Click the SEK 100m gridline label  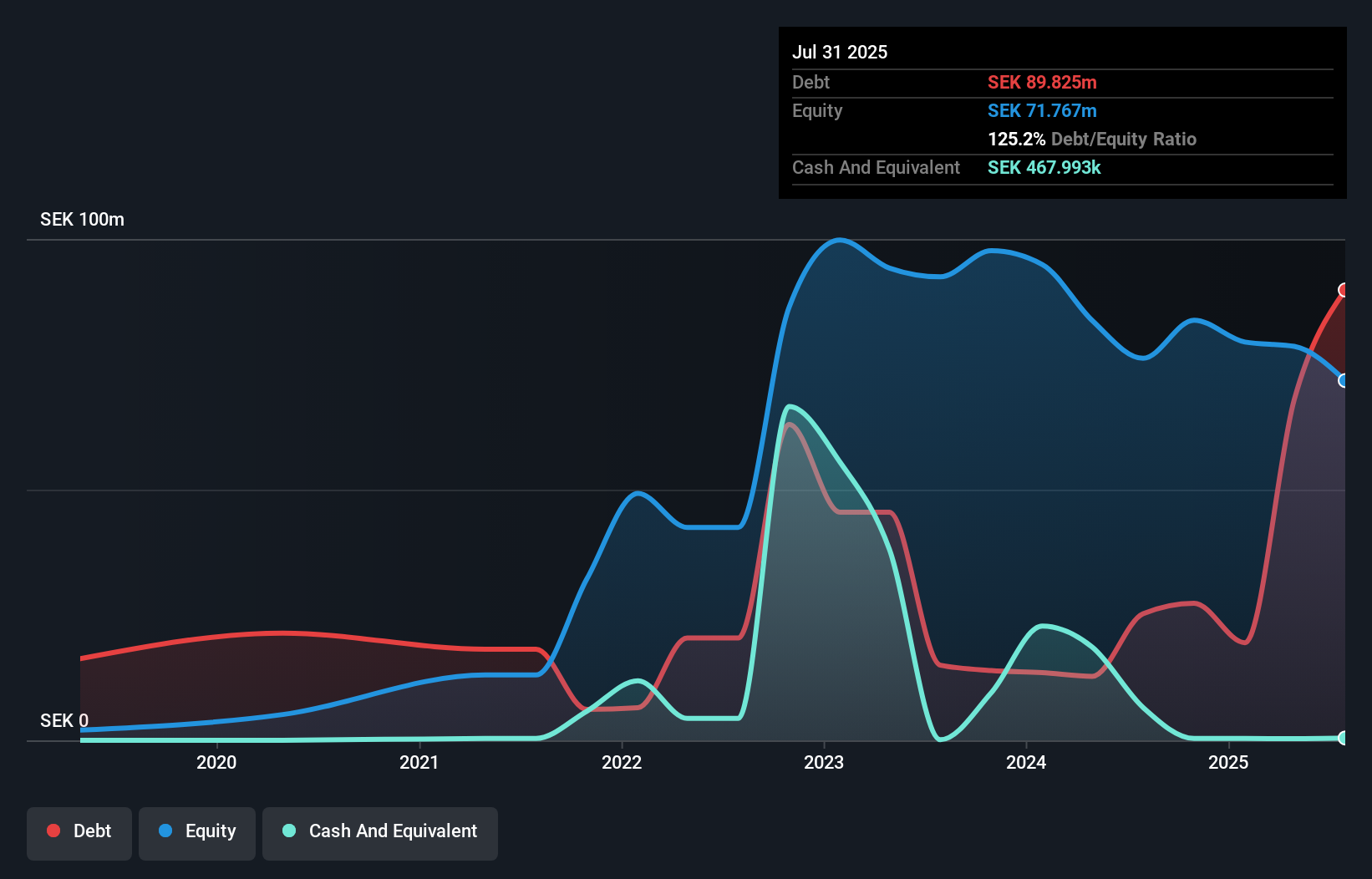(81, 219)
